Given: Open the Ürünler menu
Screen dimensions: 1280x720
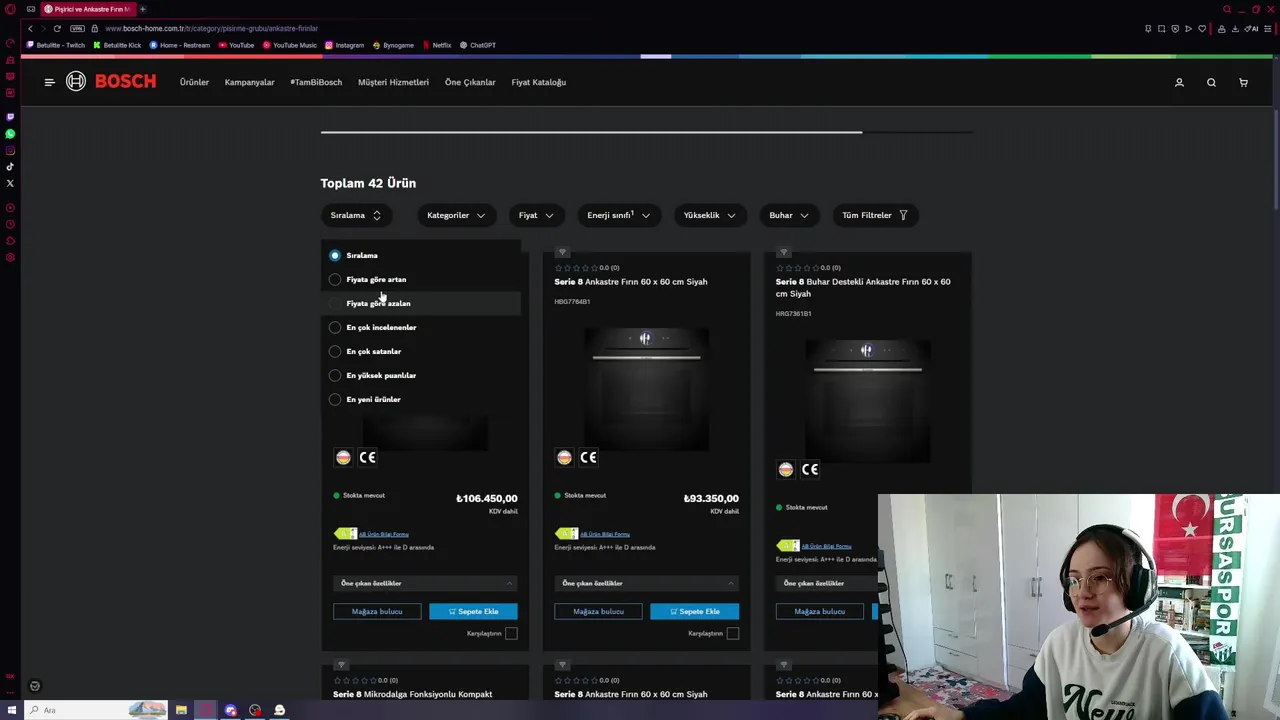Looking at the screenshot, I should (194, 82).
